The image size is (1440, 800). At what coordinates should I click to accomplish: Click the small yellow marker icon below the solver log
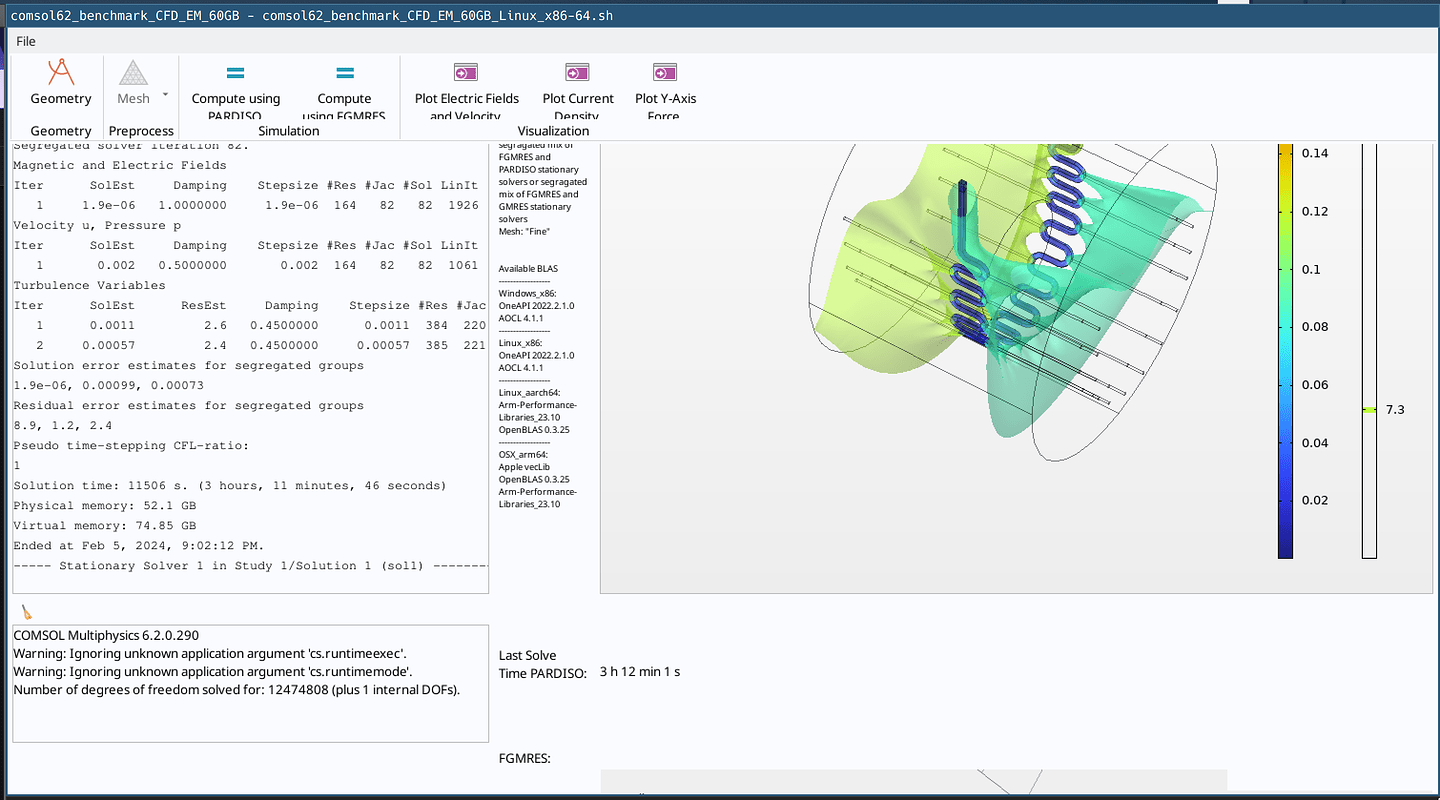tap(24, 610)
